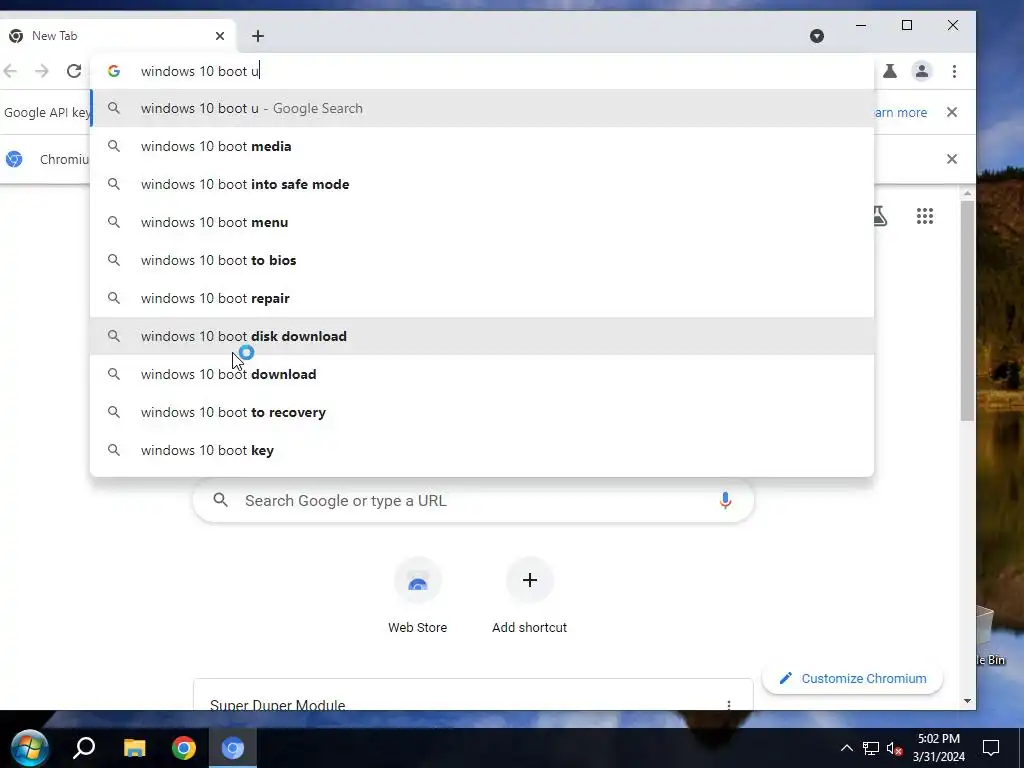
Task: Click the scrollbar down arrow
Action: tap(967, 701)
